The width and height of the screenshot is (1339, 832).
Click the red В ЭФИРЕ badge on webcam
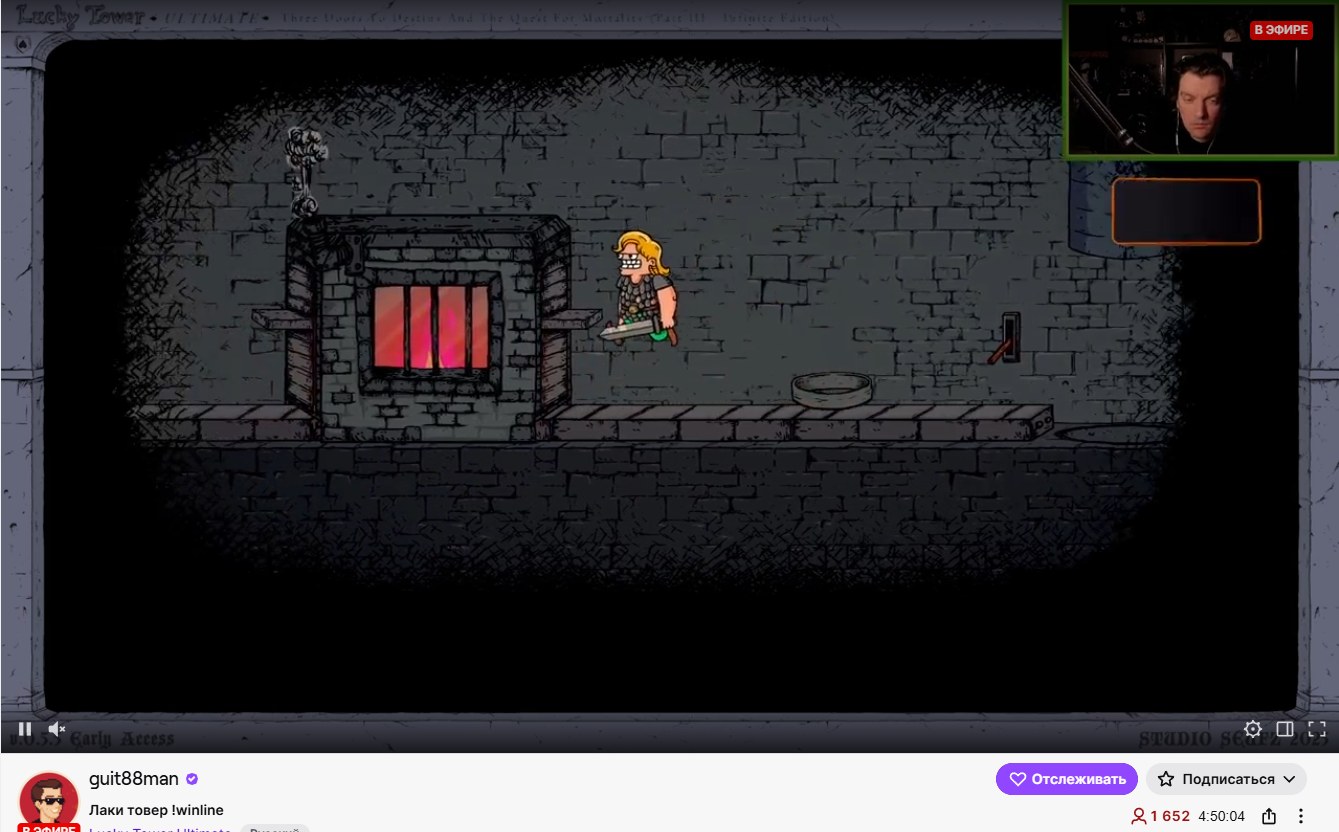click(1281, 30)
